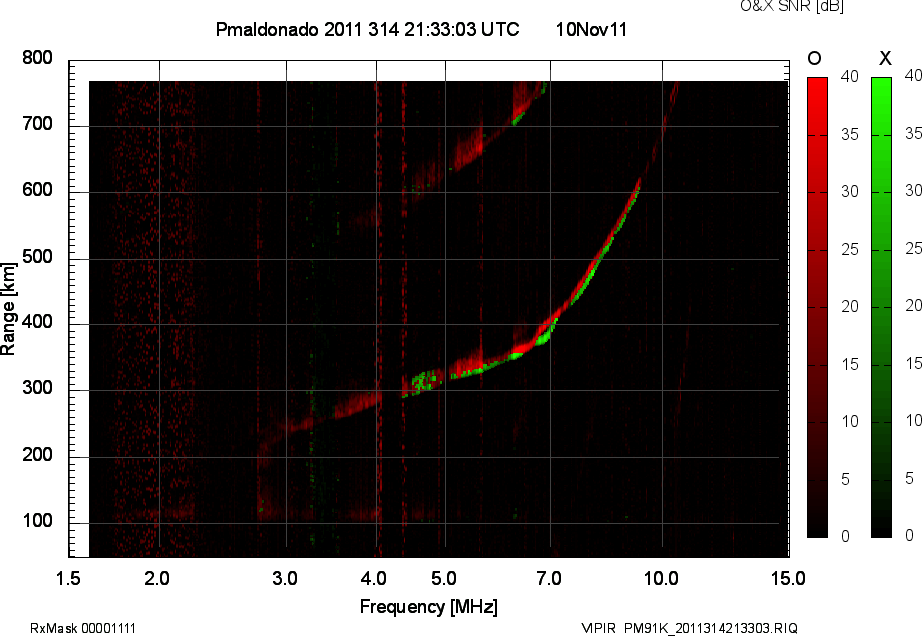Click the RxMask 00001111 text
This screenshot has height=636, width=922.
(x=83, y=628)
